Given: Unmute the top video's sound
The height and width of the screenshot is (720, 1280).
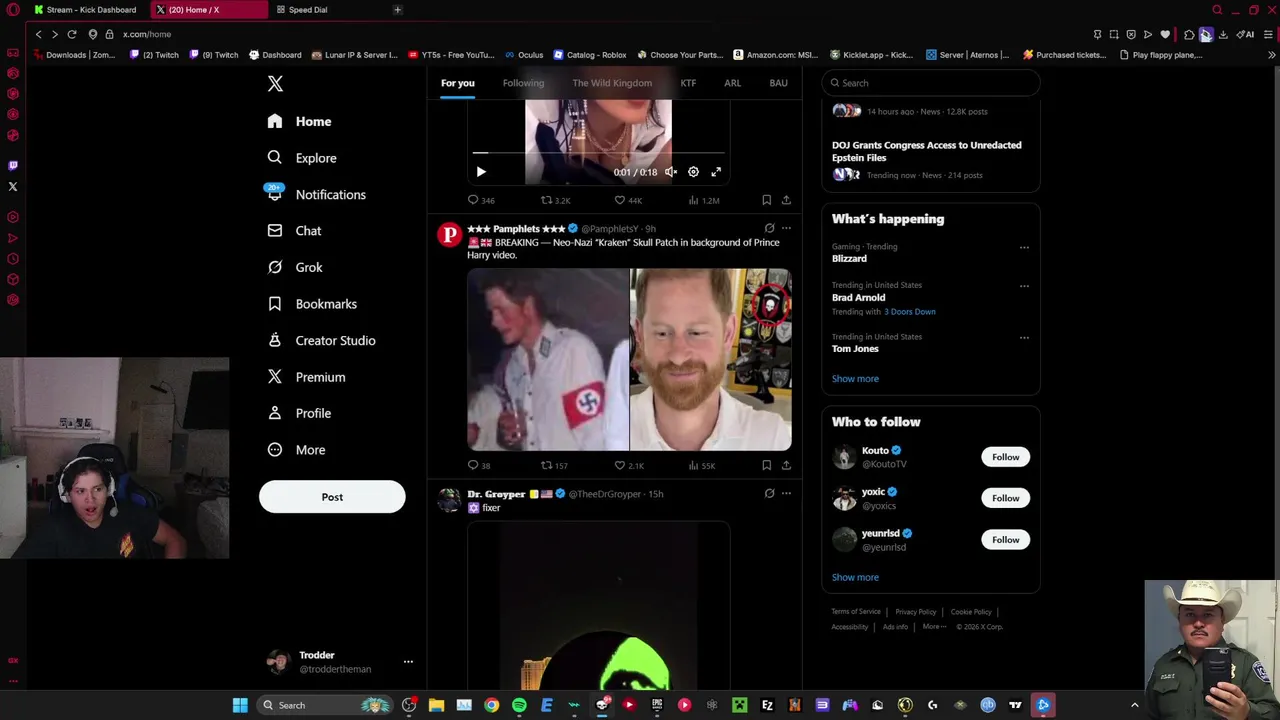Looking at the screenshot, I should [x=671, y=172].
